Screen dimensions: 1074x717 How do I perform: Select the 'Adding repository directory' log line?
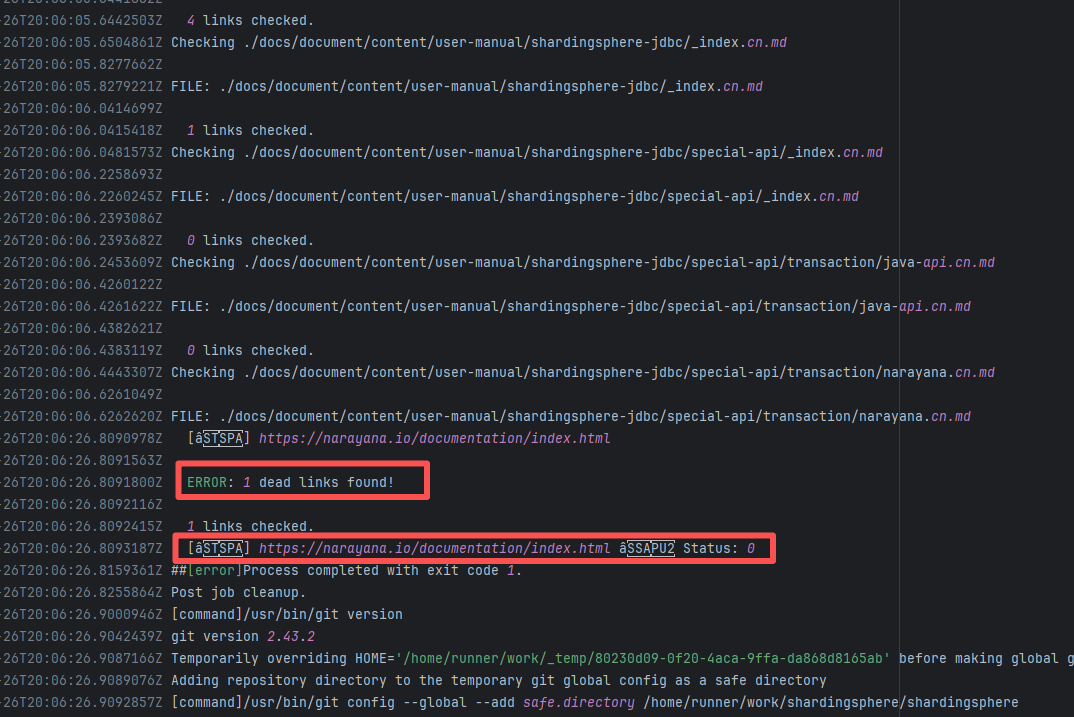(x=498, y=680)
